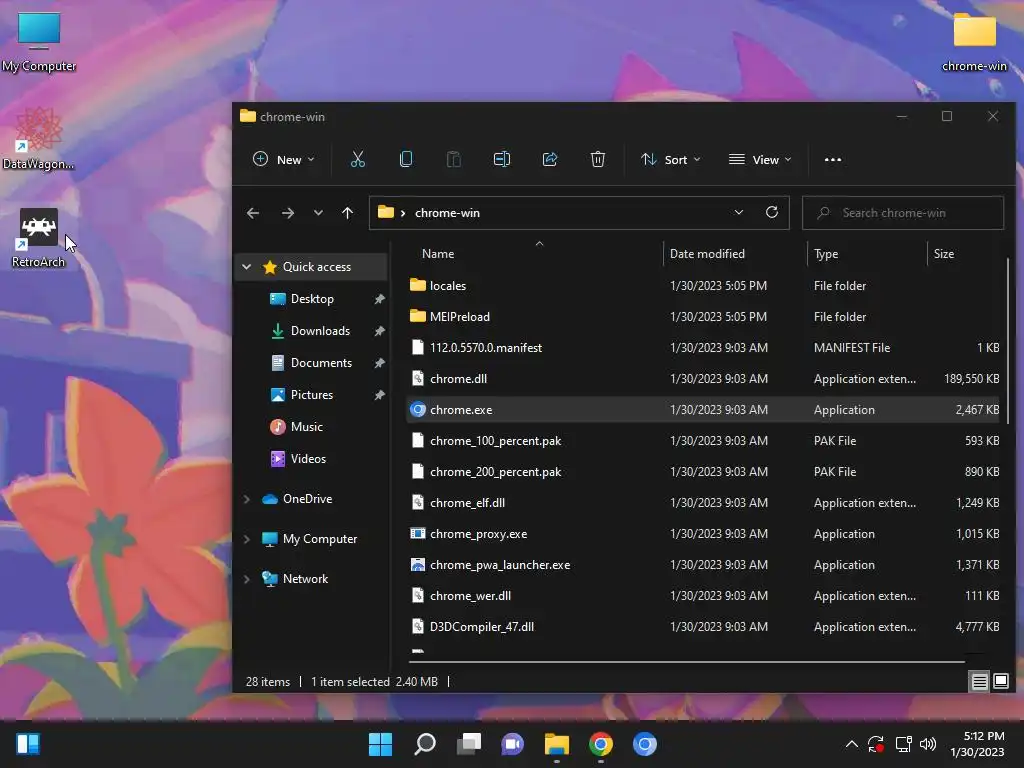Open taskbar Search magnifier
The image size is (1024, 768).
click(x=424, y=744)
